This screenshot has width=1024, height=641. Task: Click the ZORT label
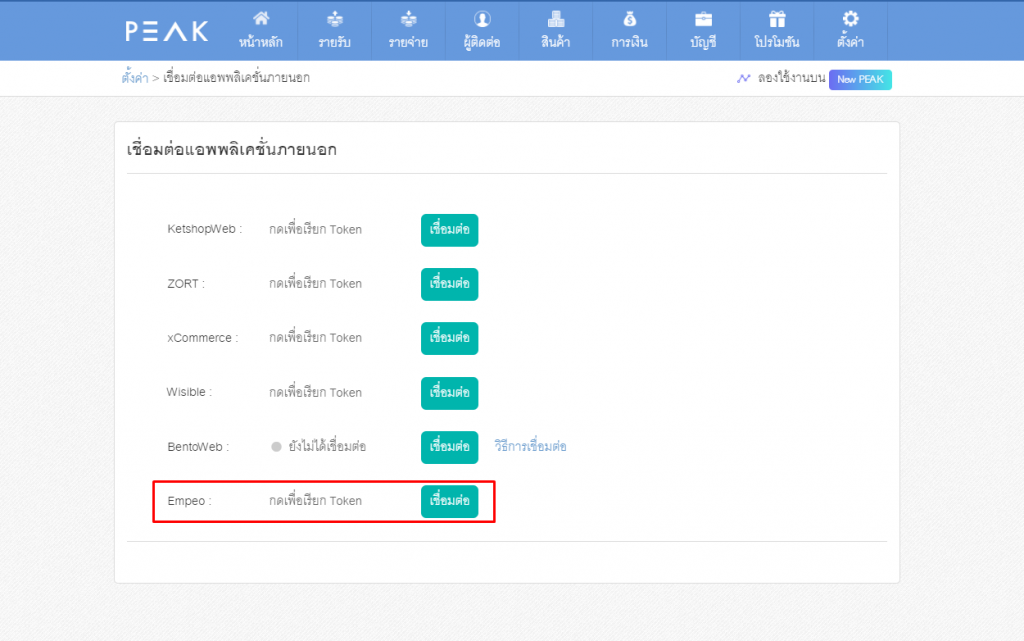[186, 284]
